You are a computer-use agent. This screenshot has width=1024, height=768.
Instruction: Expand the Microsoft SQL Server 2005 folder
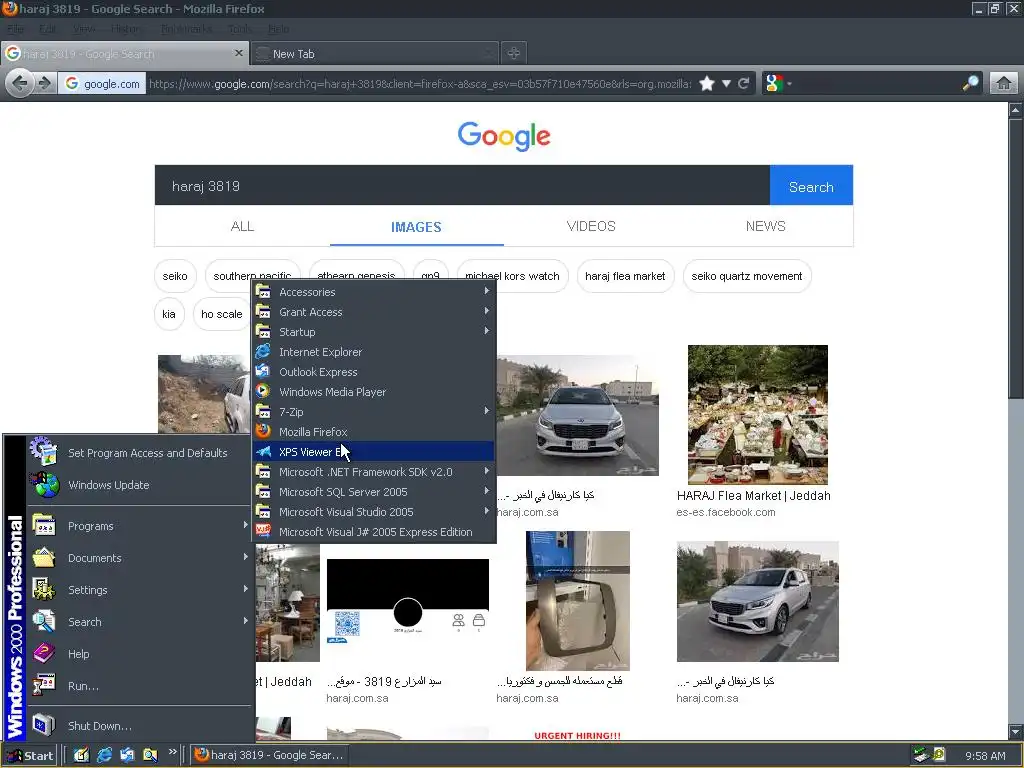pos(374,492)
